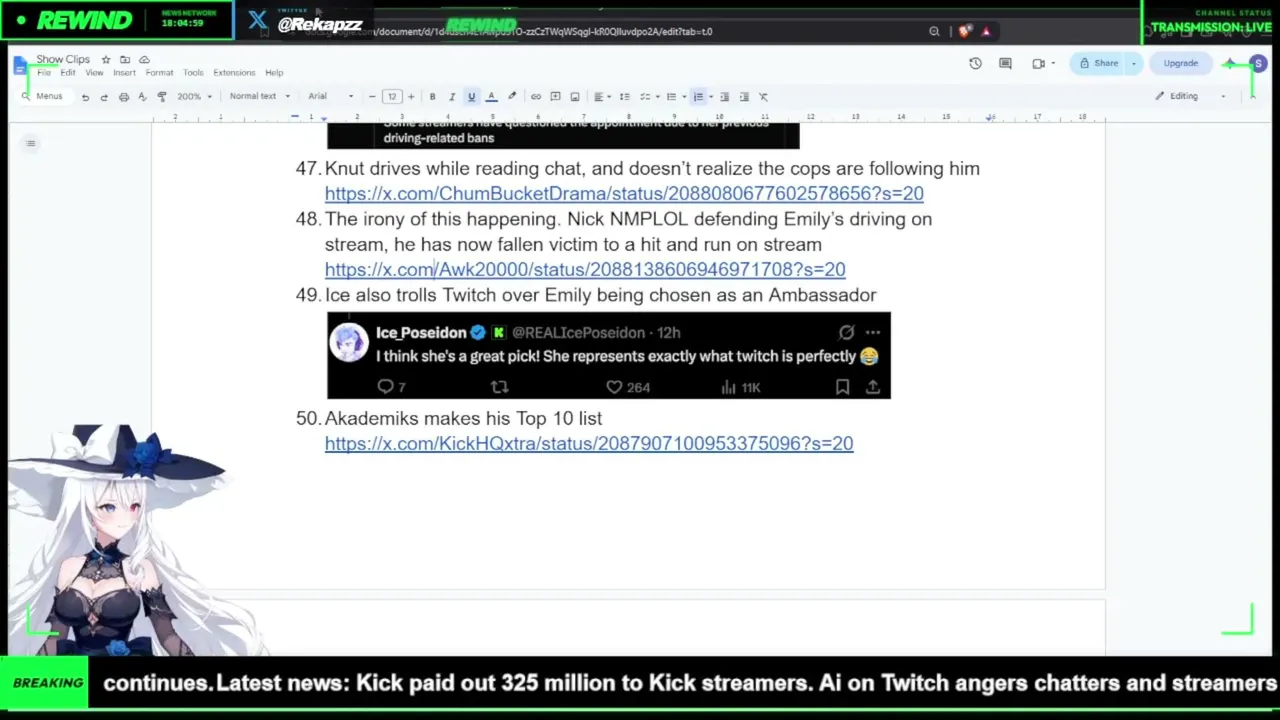1280x720 pixels.
Task: Open the Format menu
Action: [159, 73]
